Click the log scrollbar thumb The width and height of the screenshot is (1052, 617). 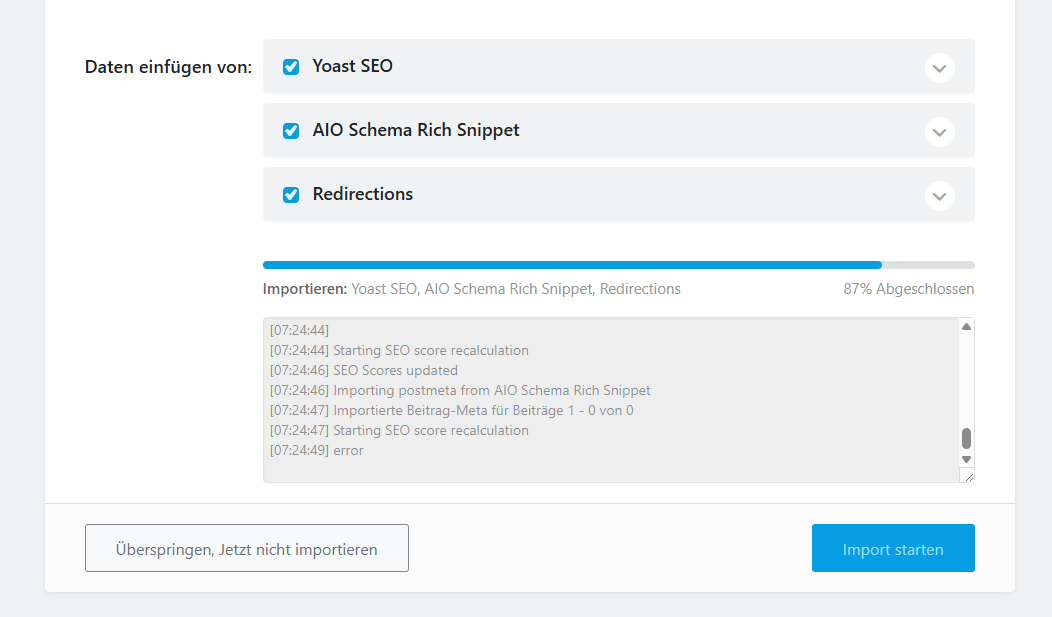coord(966,438)
